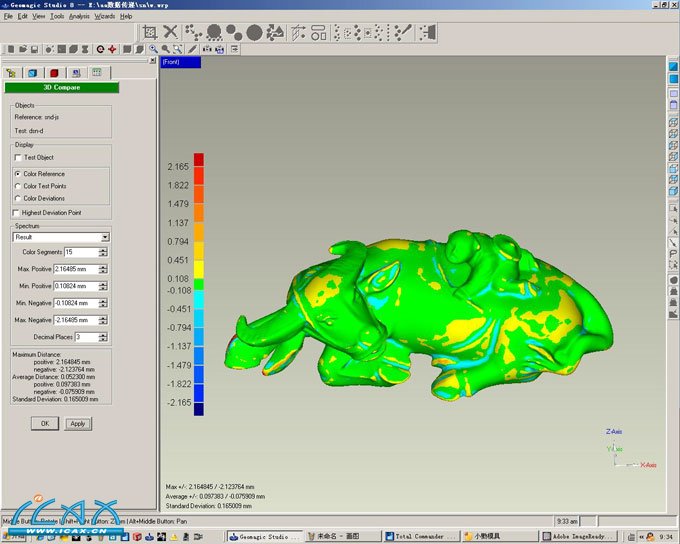The width and height of the screenshot is (680, 544).
Task: Click the blue cube icon in panel tabs
Action: [x=32, y=73]
